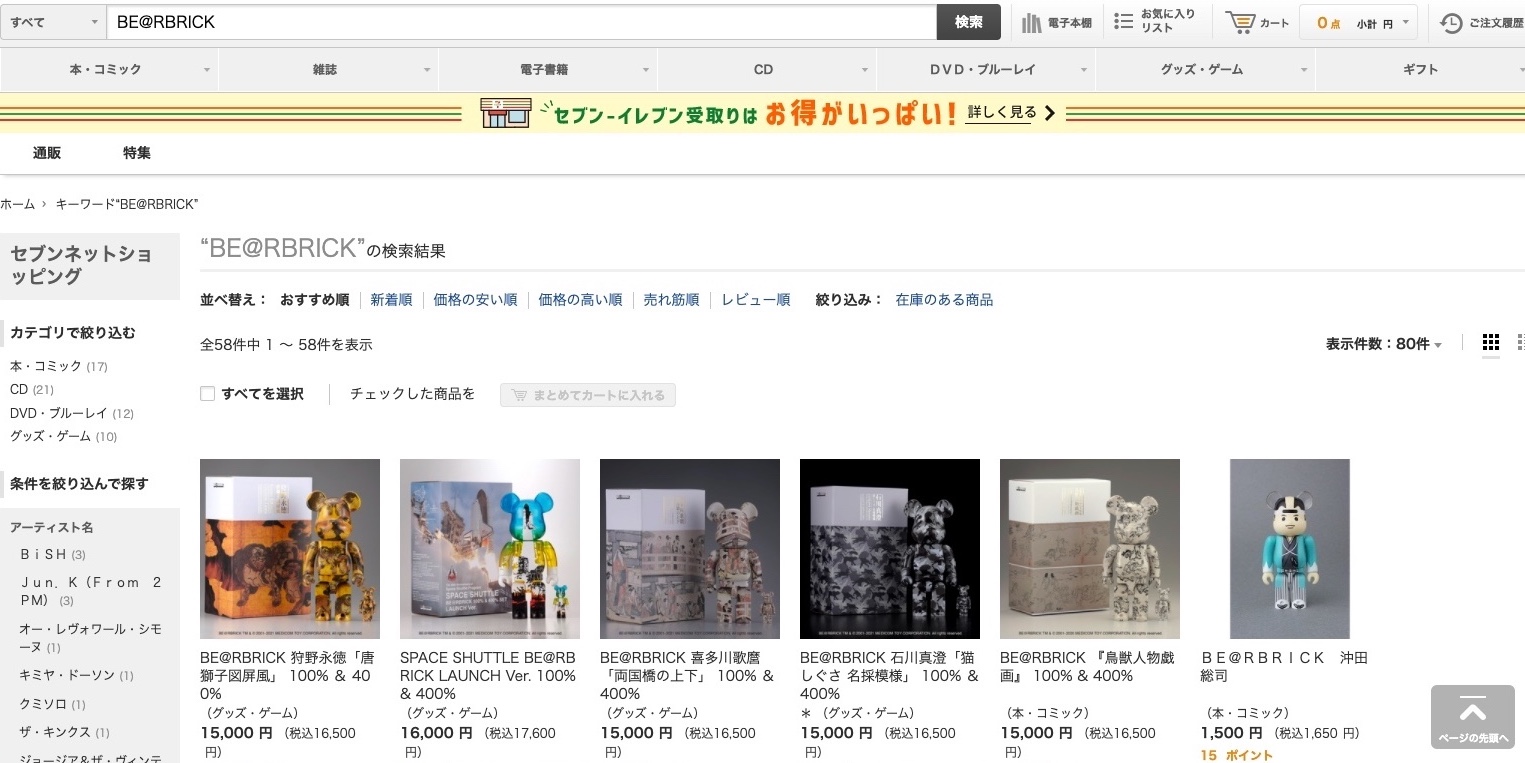Open product title 狩野永徳「唐獅子図屏風」
The image size is (1525, 763).
pyautogui.click(x=288, y=675)
